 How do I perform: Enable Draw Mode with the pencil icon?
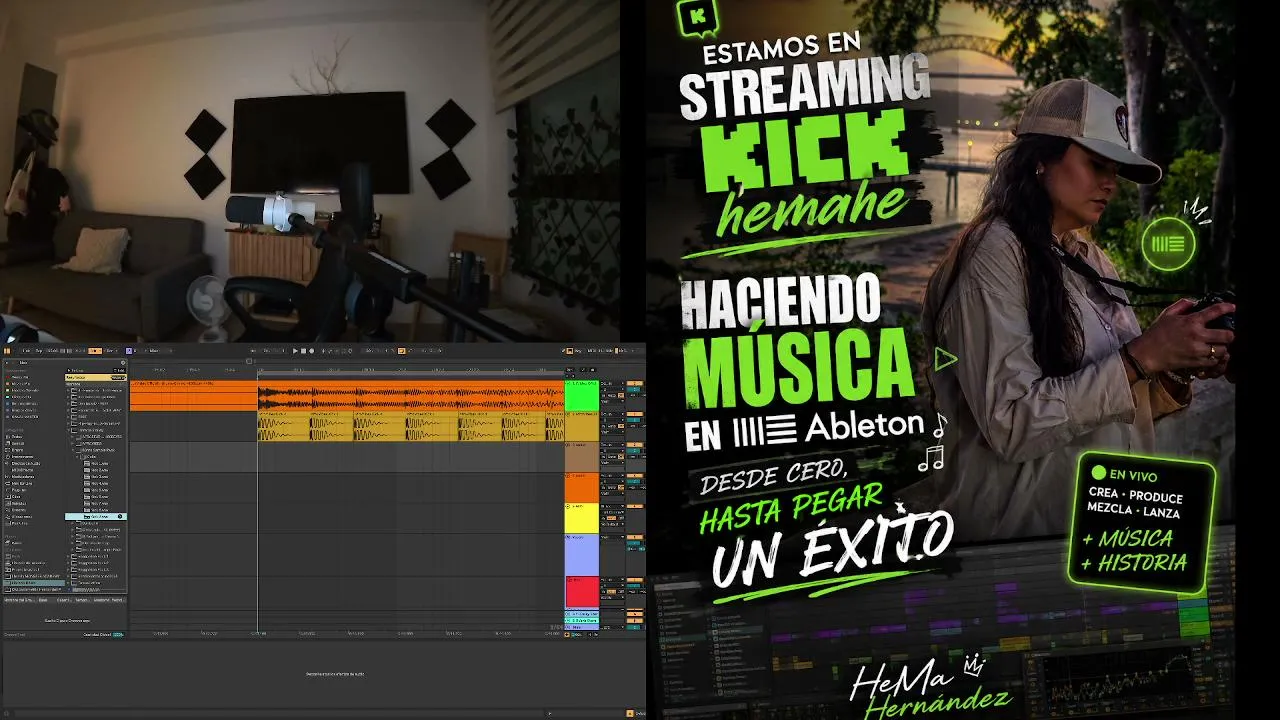coord(562,351)
